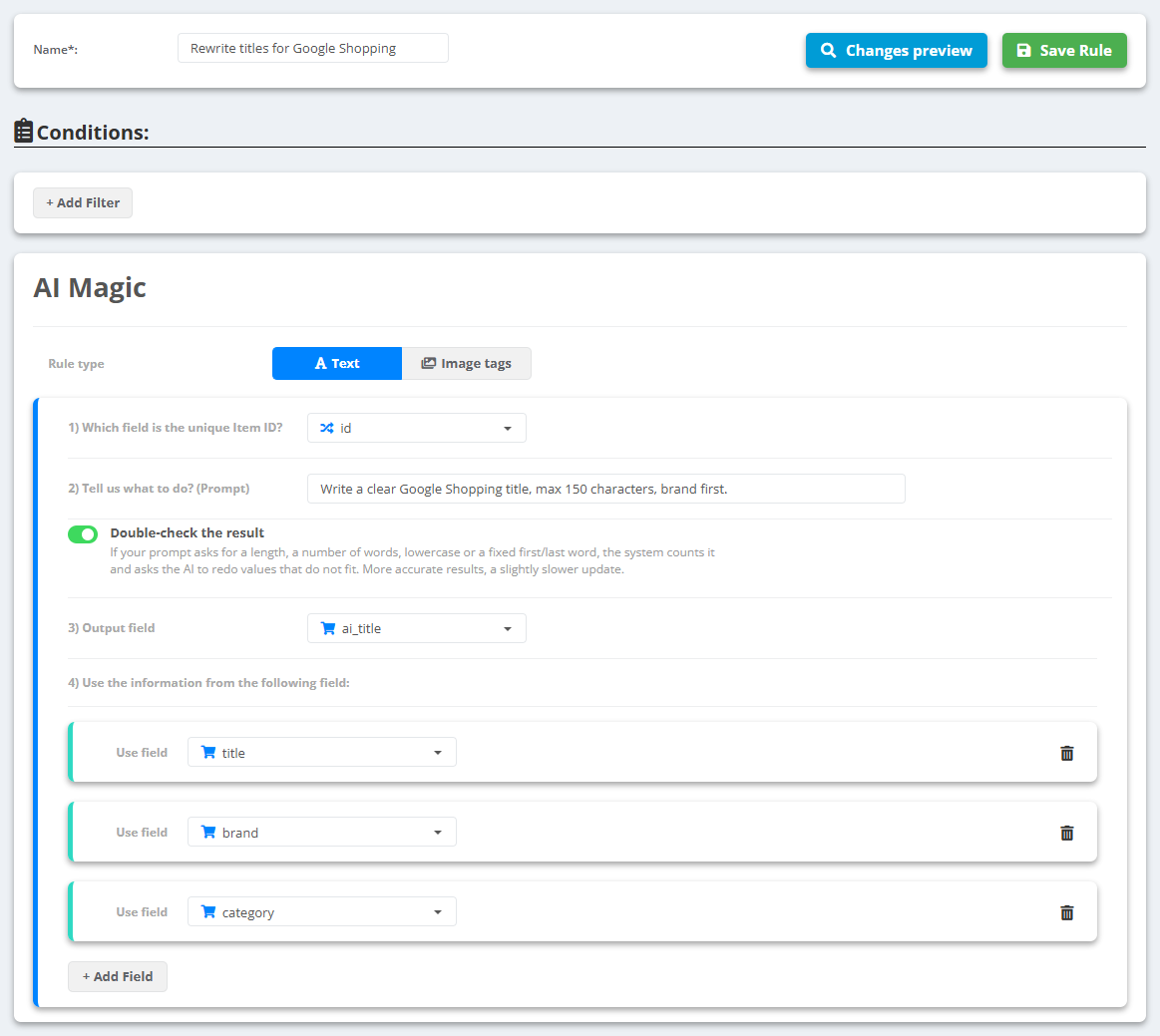Screen dimensions: 1160x1036
Task: Delete the brand field row
Action: coord(1067,833)
